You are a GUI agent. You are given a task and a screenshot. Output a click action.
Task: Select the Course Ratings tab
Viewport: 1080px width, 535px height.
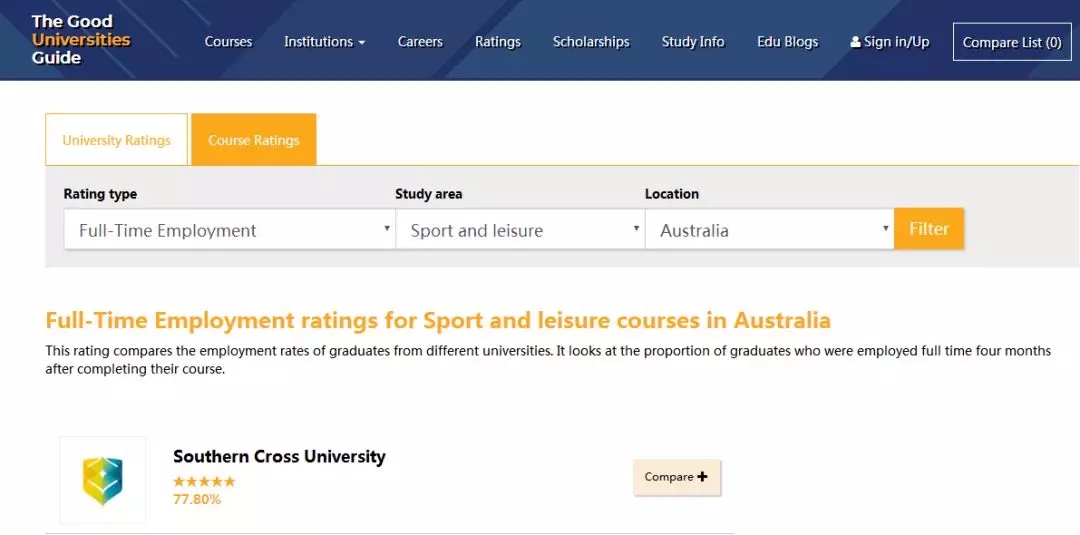coord(253,140)
